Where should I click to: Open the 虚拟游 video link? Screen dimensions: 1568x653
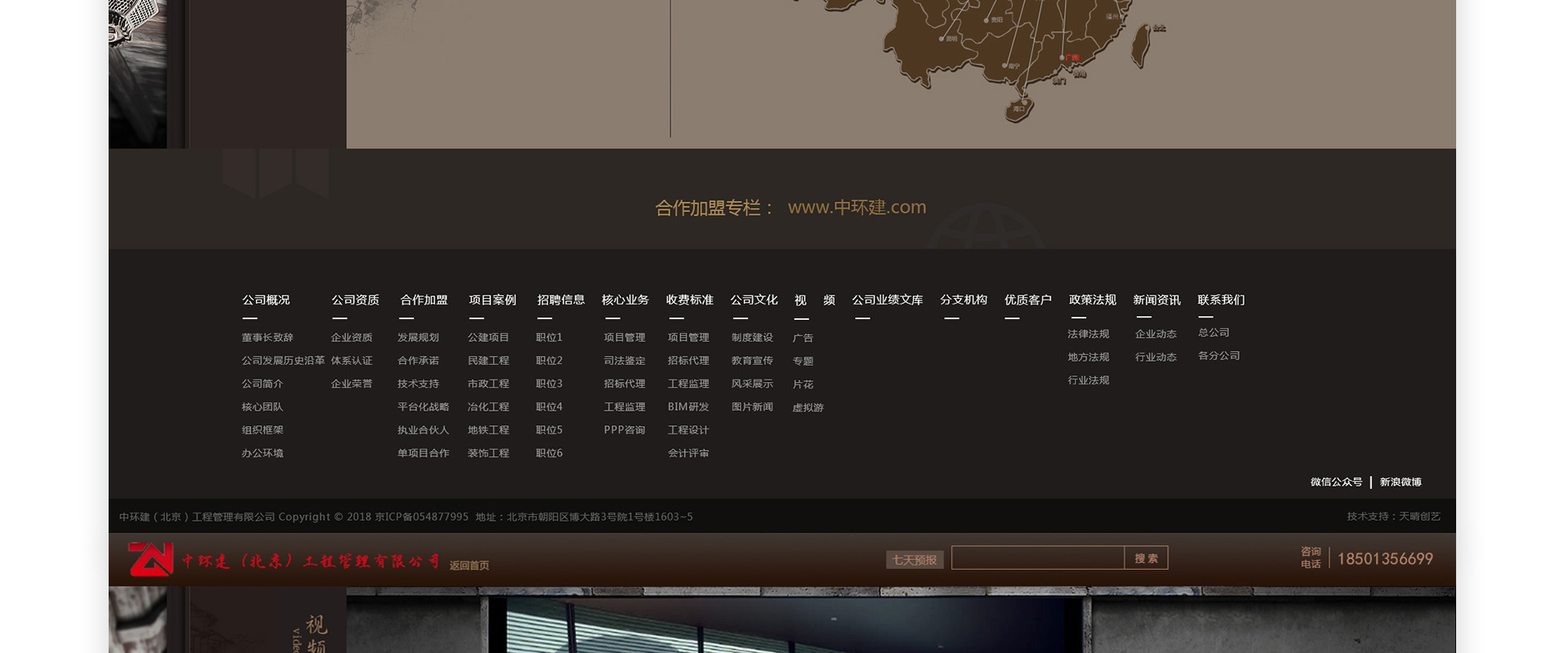pyautogui.click(x=808, y=408)
